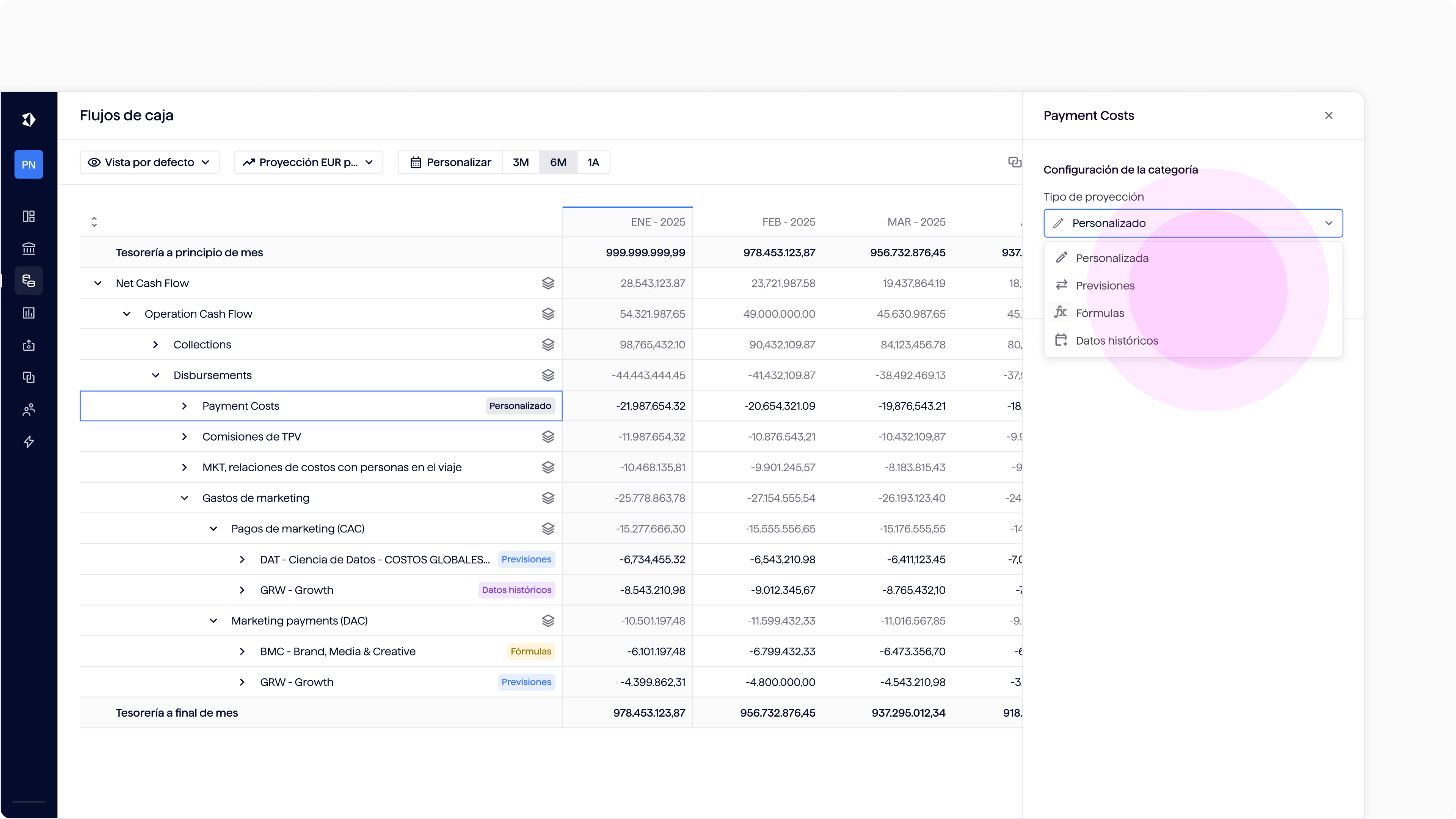This screenshot has height=819, width=1456.
Task: Click Previsiones badge on DAT row
Action: [x=526, y=560]
